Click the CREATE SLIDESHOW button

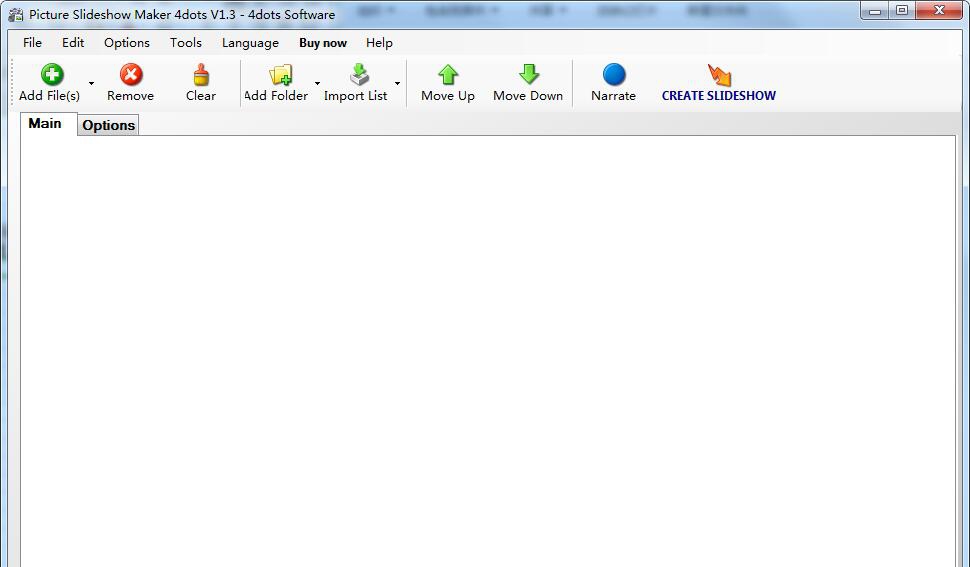[x=718, y=82]
